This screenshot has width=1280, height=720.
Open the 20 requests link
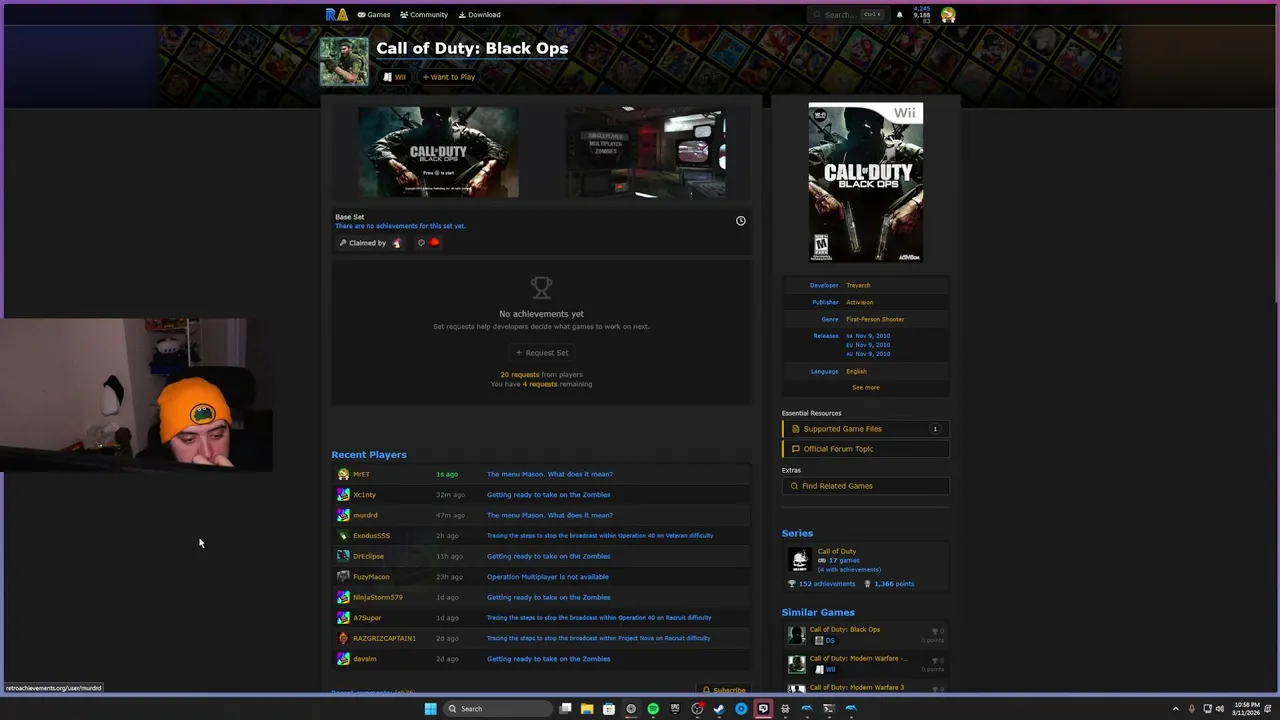click(519, 375)
